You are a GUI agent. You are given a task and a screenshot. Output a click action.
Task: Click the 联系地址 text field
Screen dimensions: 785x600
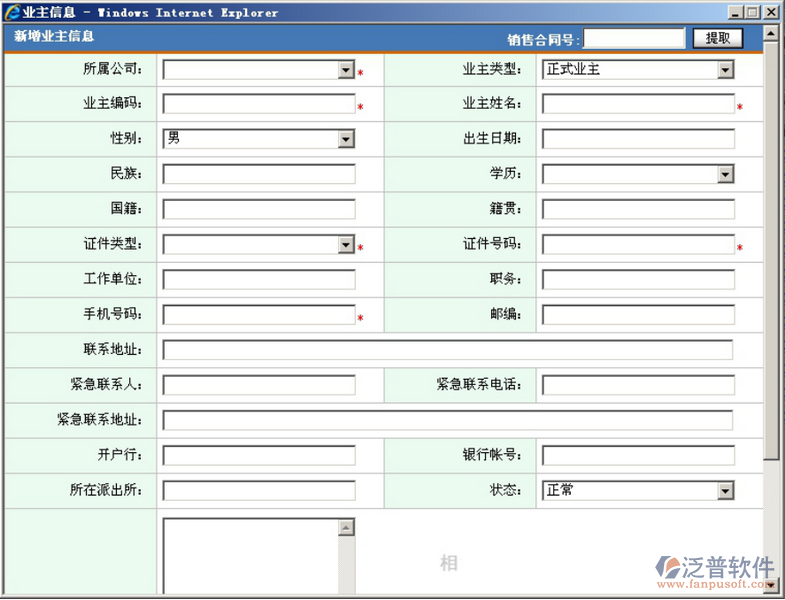point(447,350)
